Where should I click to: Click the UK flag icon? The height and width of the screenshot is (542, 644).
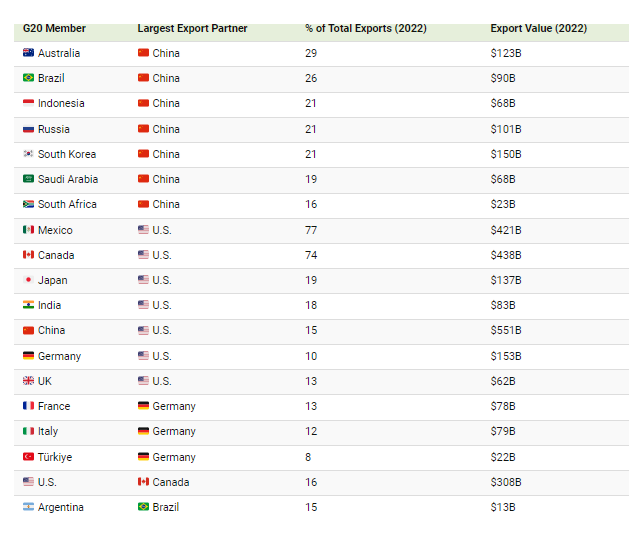click(x=28, y=381)
